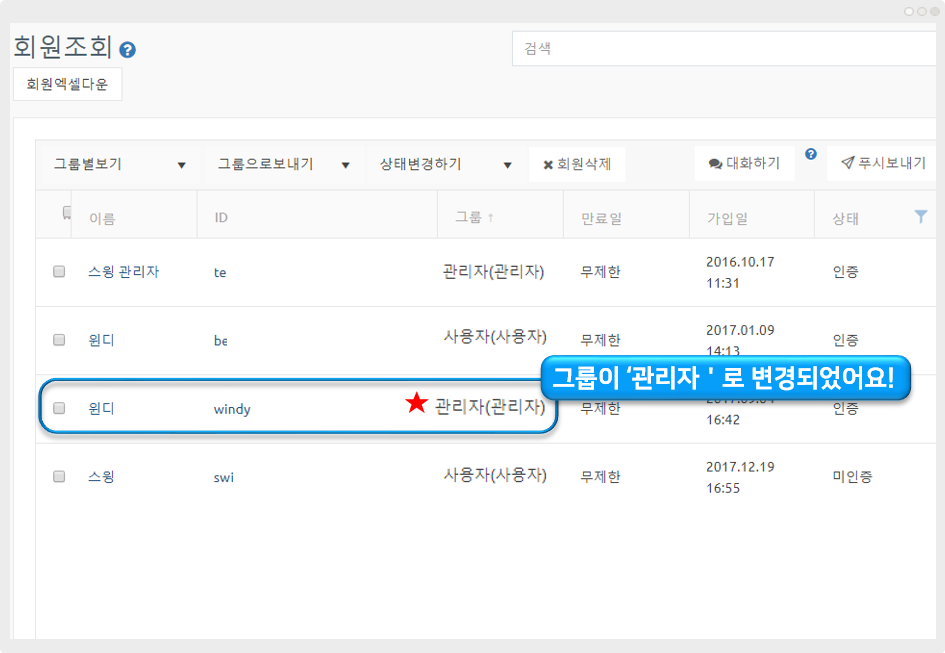The image size is (945, 653).
Task: Open the 그룹별보기 dropdown
Action: coord(119,165)
